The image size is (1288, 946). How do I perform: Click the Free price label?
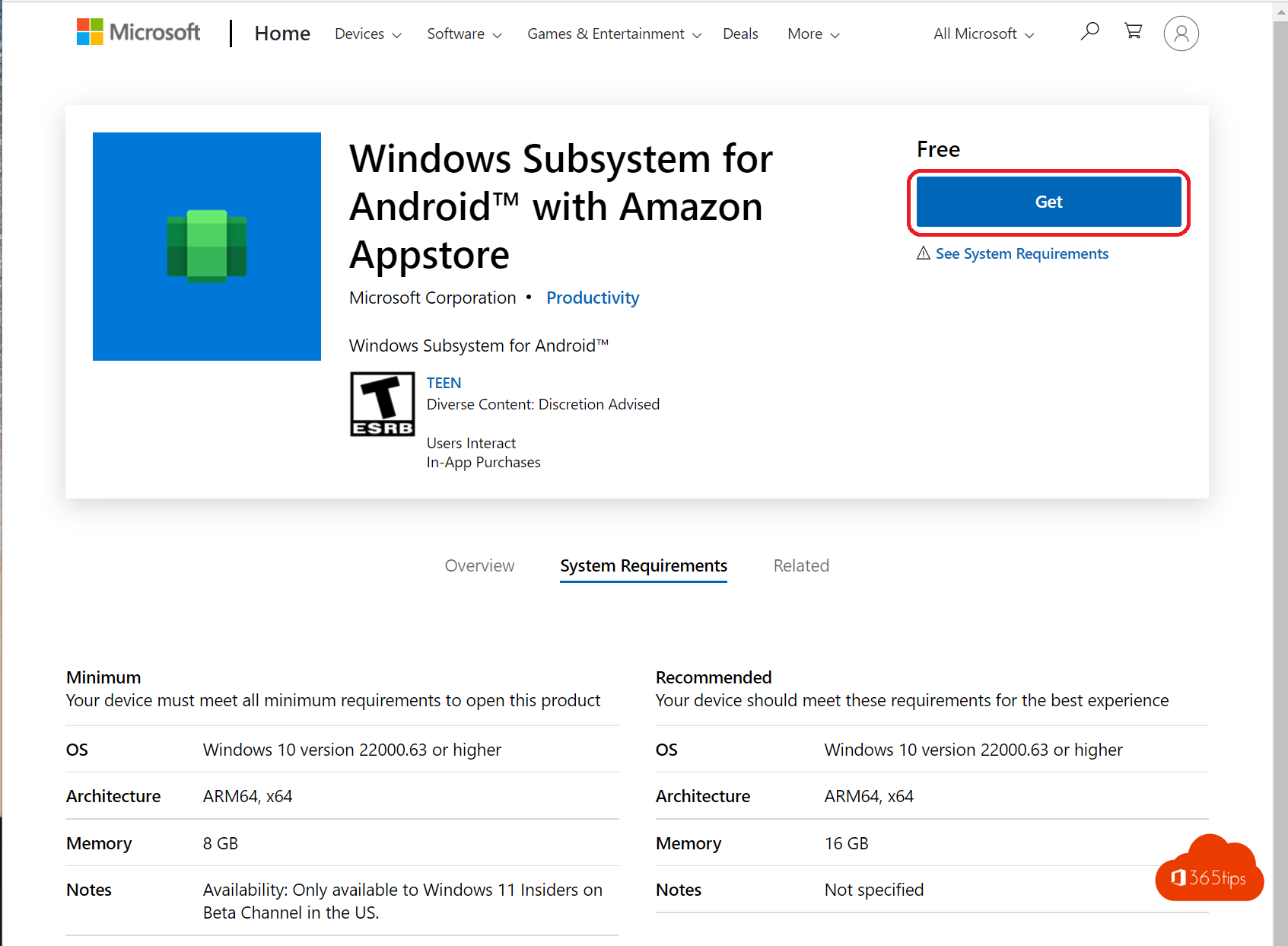(x=938, y=149)
